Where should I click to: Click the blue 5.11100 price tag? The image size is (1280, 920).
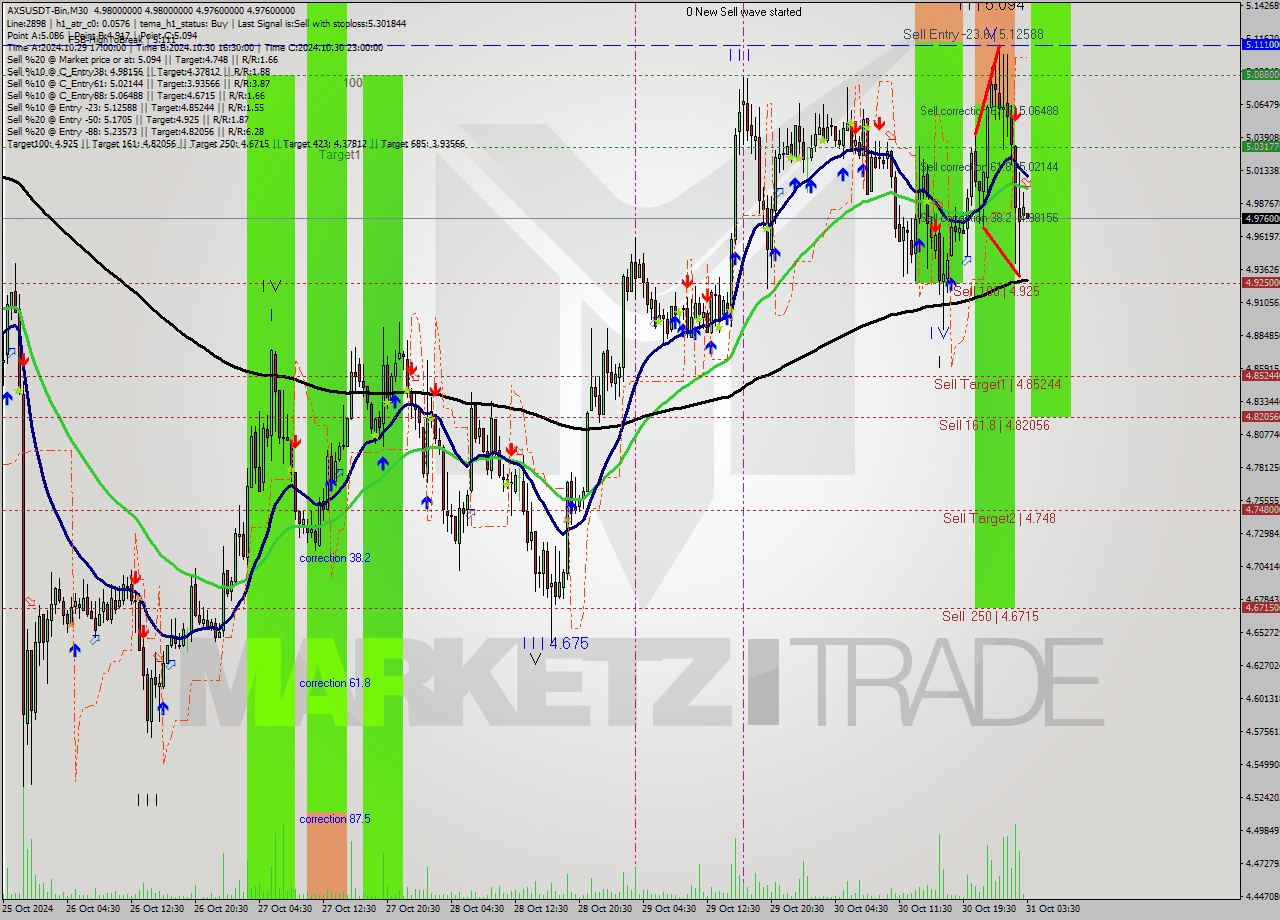coord(1261,44)
